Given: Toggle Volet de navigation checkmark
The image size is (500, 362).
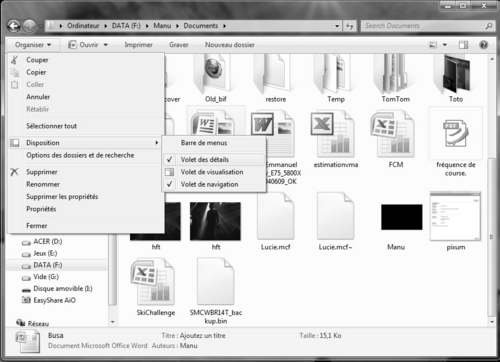Looking at the screenshot, I should [x=170, y=184].
